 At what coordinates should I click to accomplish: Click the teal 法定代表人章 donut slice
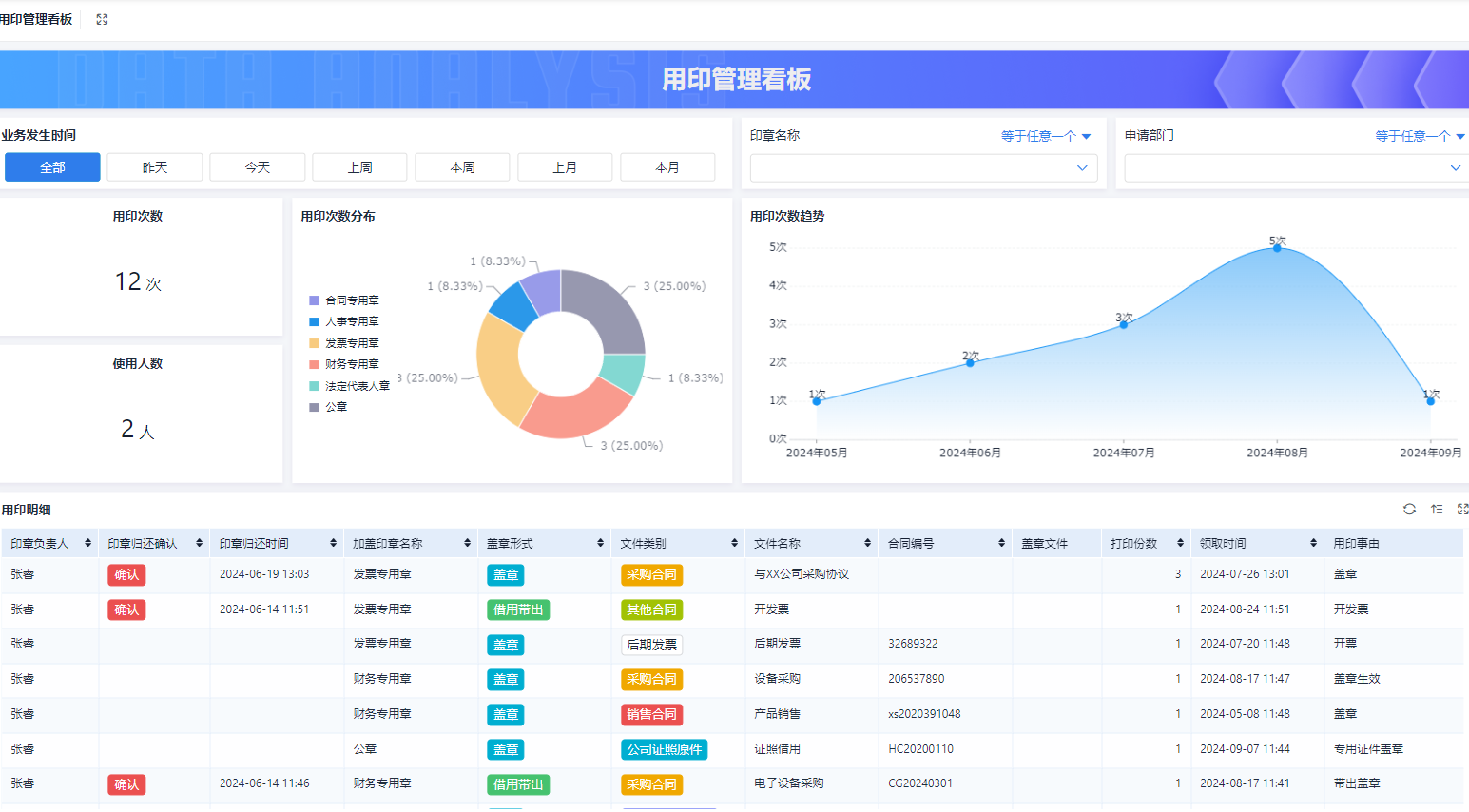(x=625, y=372)
